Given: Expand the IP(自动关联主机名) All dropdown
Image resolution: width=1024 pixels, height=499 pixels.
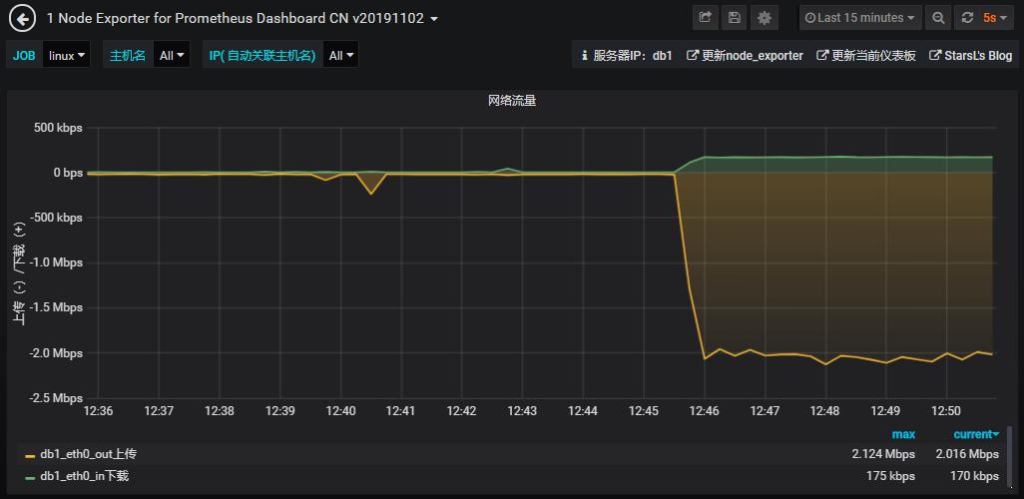Looking at the screenshot, I should [341, 56].
